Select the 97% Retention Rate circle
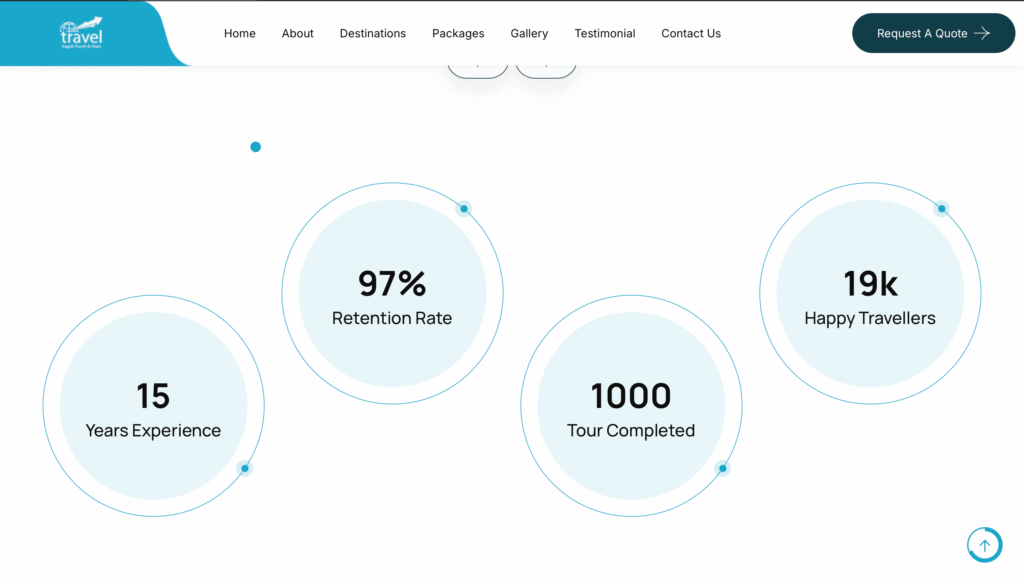1024x584 pixels. (392, 294)
